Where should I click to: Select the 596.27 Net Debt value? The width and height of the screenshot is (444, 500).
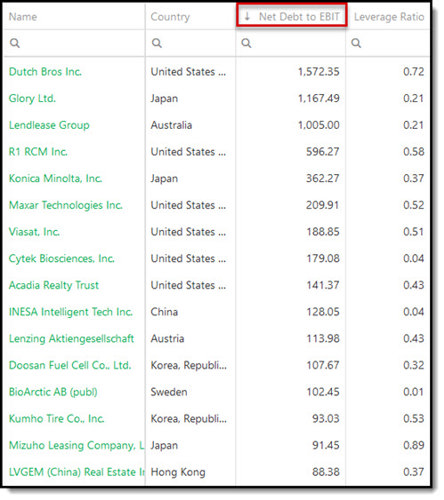[323, 152]
